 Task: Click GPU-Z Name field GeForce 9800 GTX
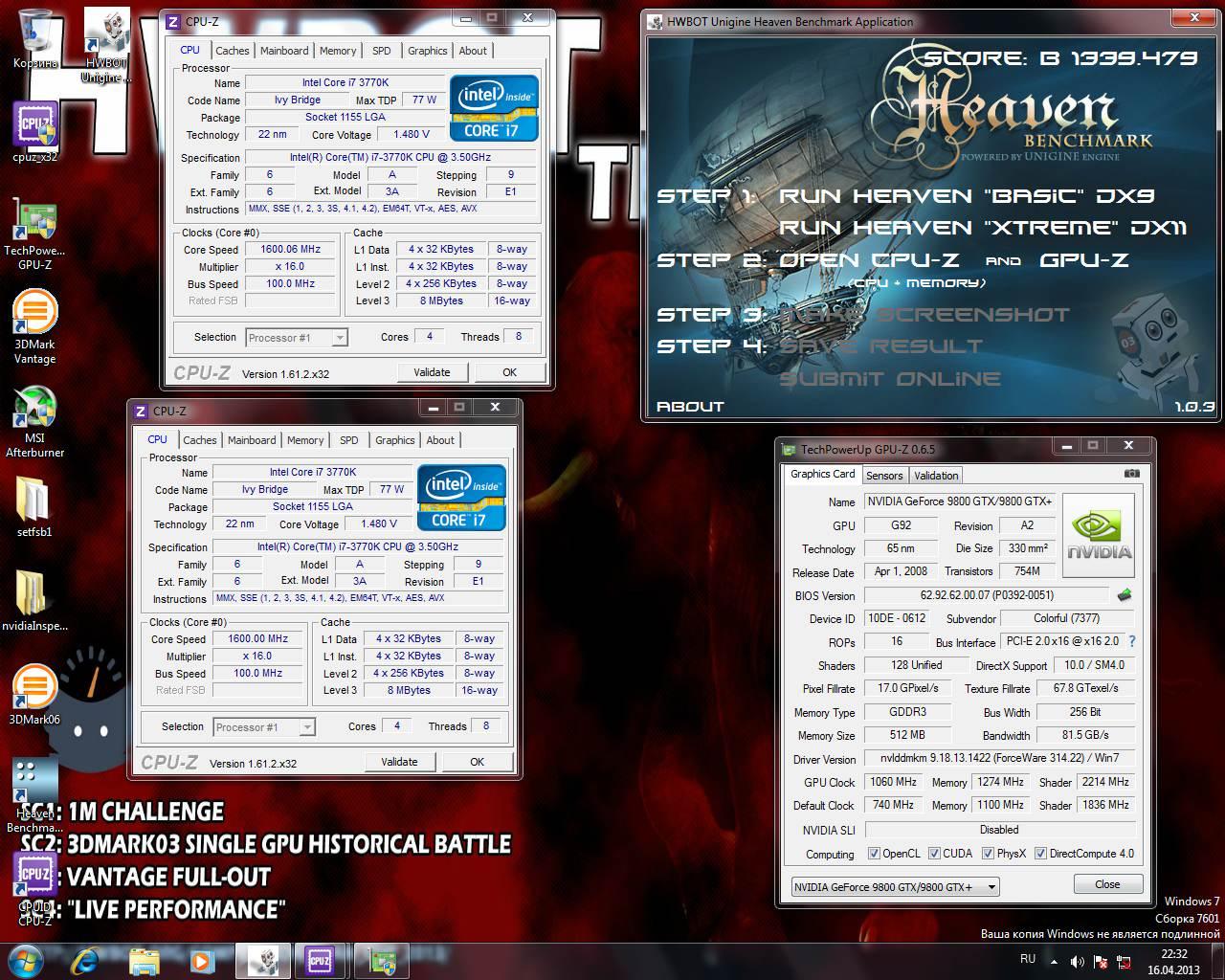(960, 501)
